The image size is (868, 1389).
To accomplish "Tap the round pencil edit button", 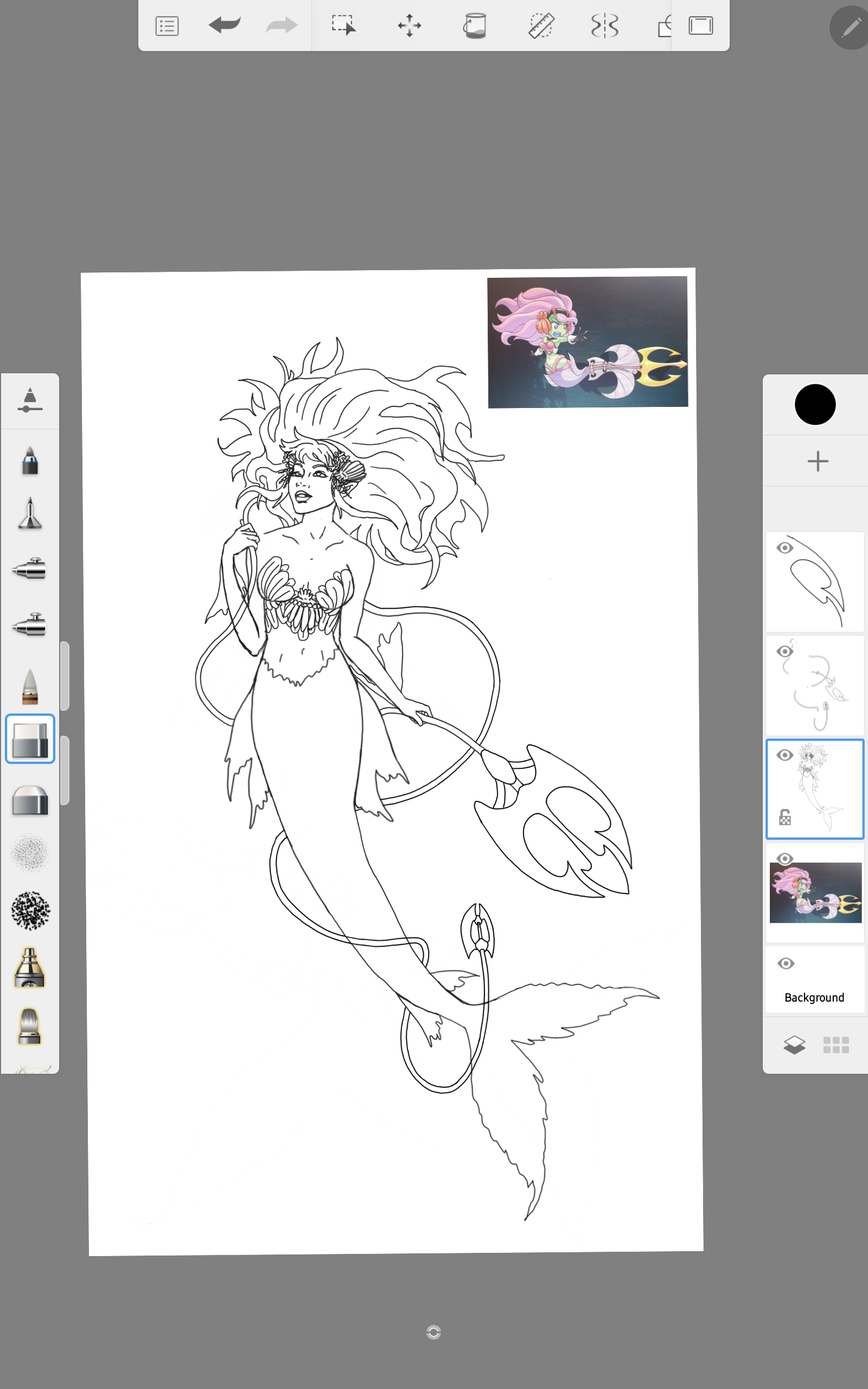I will click(x=850, y=28).
